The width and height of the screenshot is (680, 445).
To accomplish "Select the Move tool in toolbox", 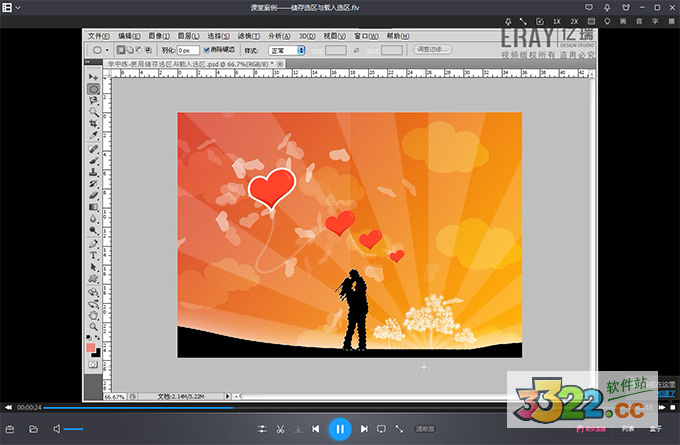I will pos(94,77).
